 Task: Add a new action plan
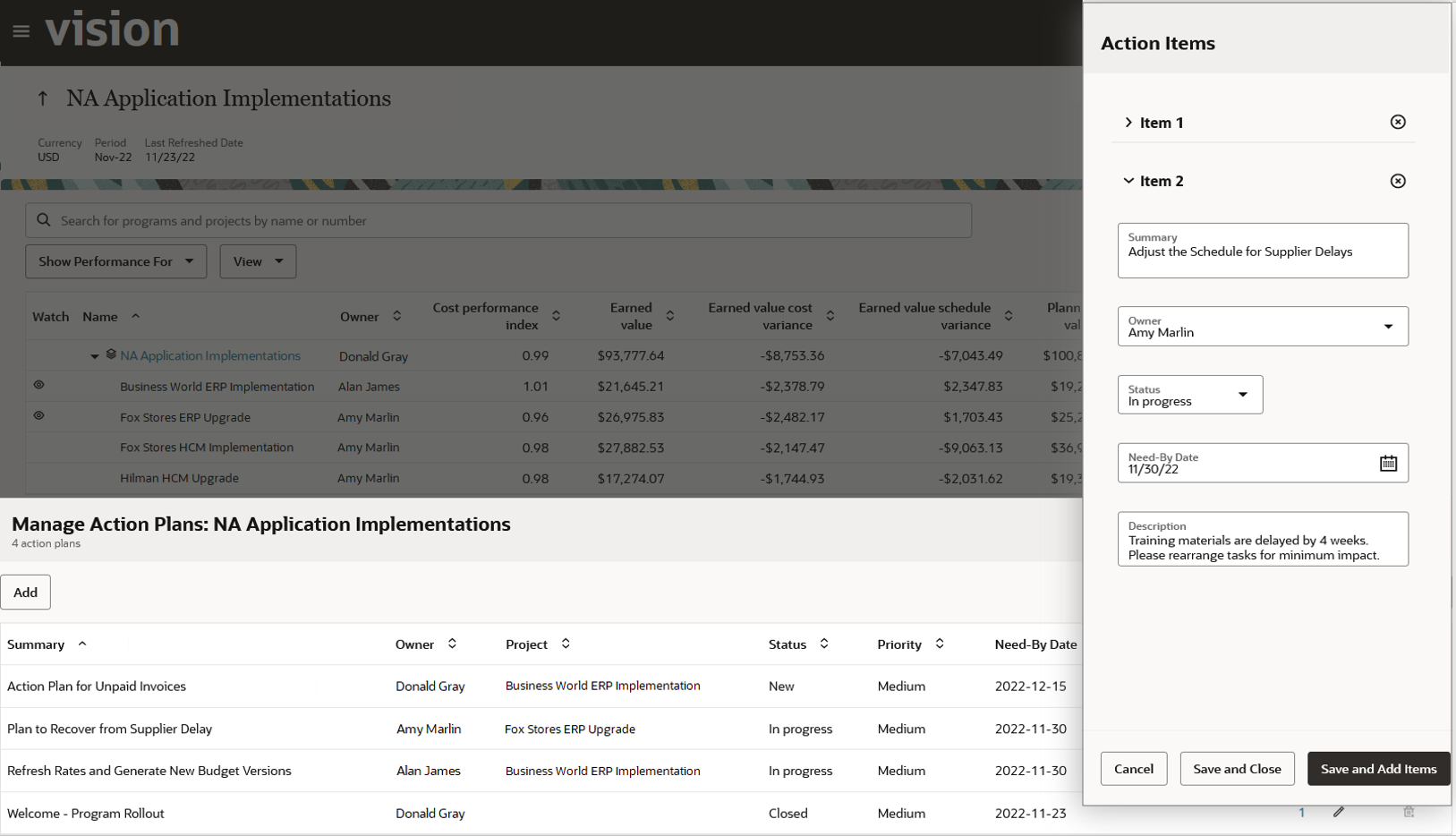25,593
